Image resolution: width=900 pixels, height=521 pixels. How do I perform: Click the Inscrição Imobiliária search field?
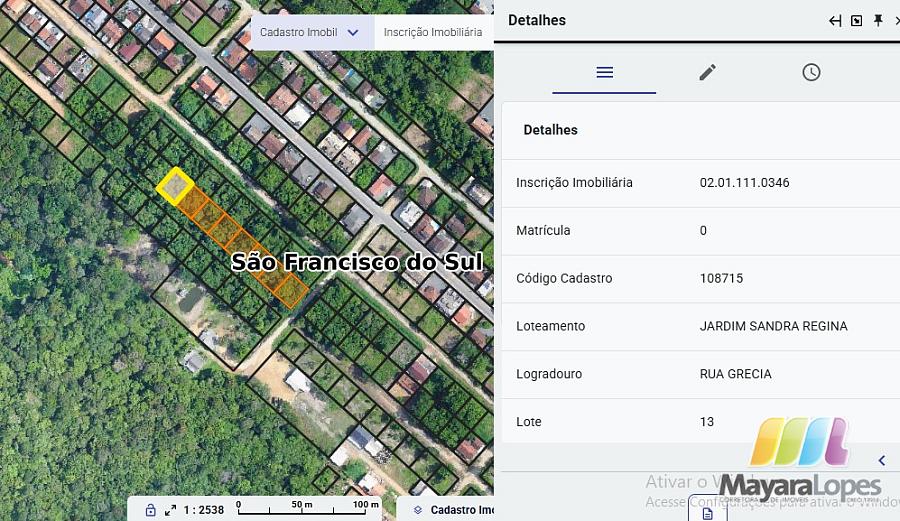click(433, 32)
